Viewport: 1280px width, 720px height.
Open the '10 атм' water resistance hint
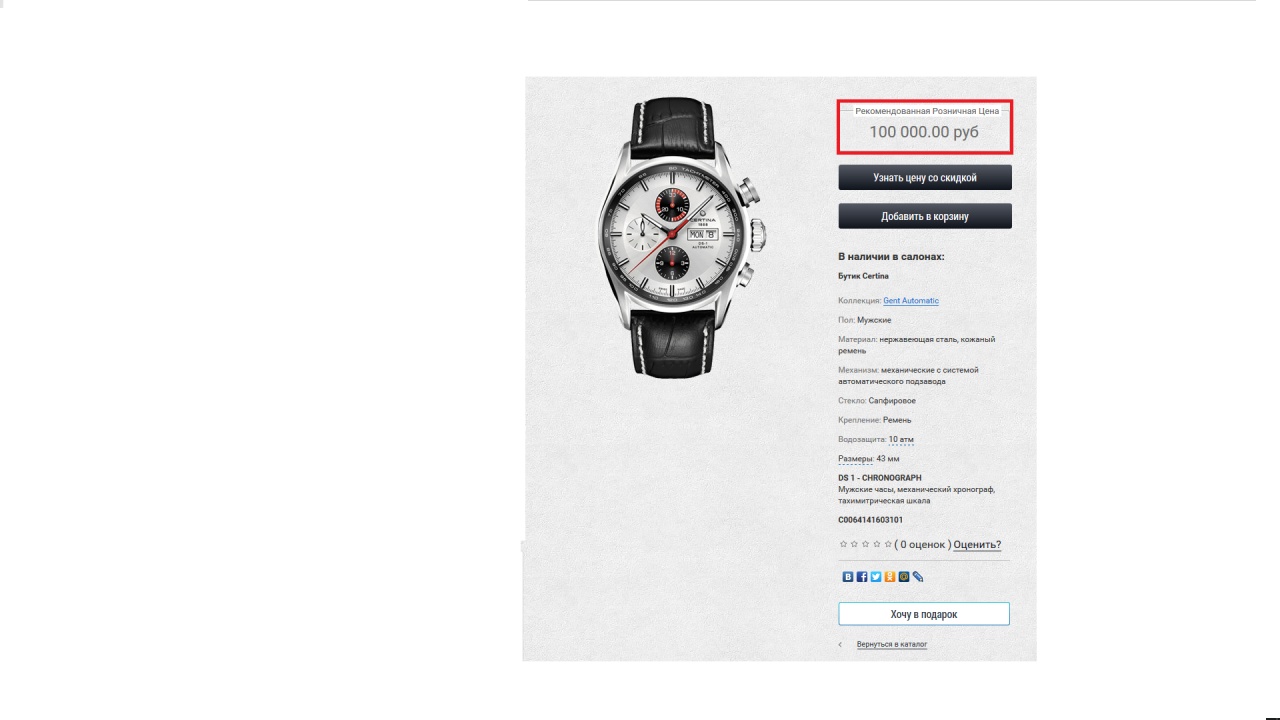(x=901, y=439)
